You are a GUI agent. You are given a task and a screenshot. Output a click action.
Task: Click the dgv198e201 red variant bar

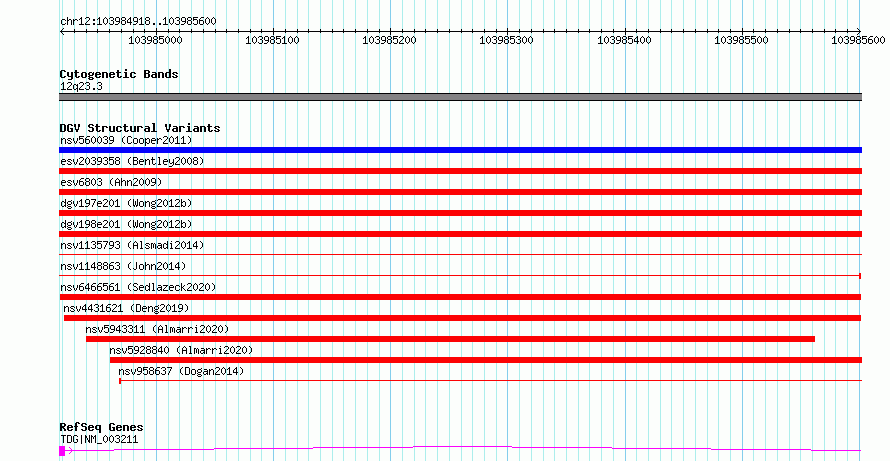pos(460,234)
